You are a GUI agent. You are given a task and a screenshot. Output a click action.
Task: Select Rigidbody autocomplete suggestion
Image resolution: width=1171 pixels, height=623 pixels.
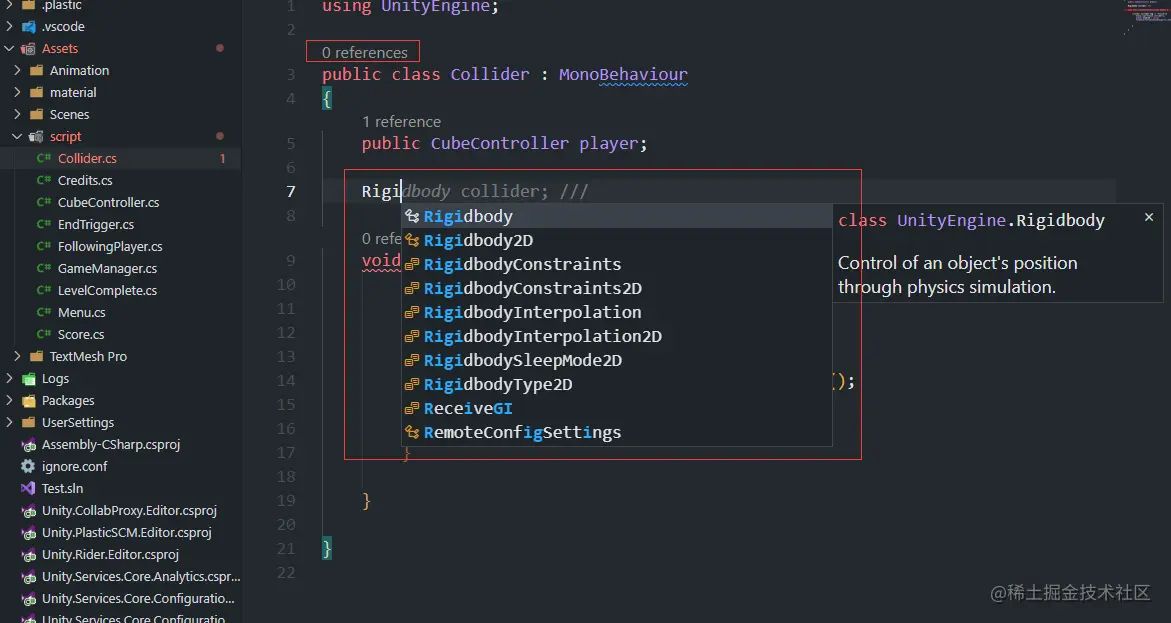(x=617, y=216)
